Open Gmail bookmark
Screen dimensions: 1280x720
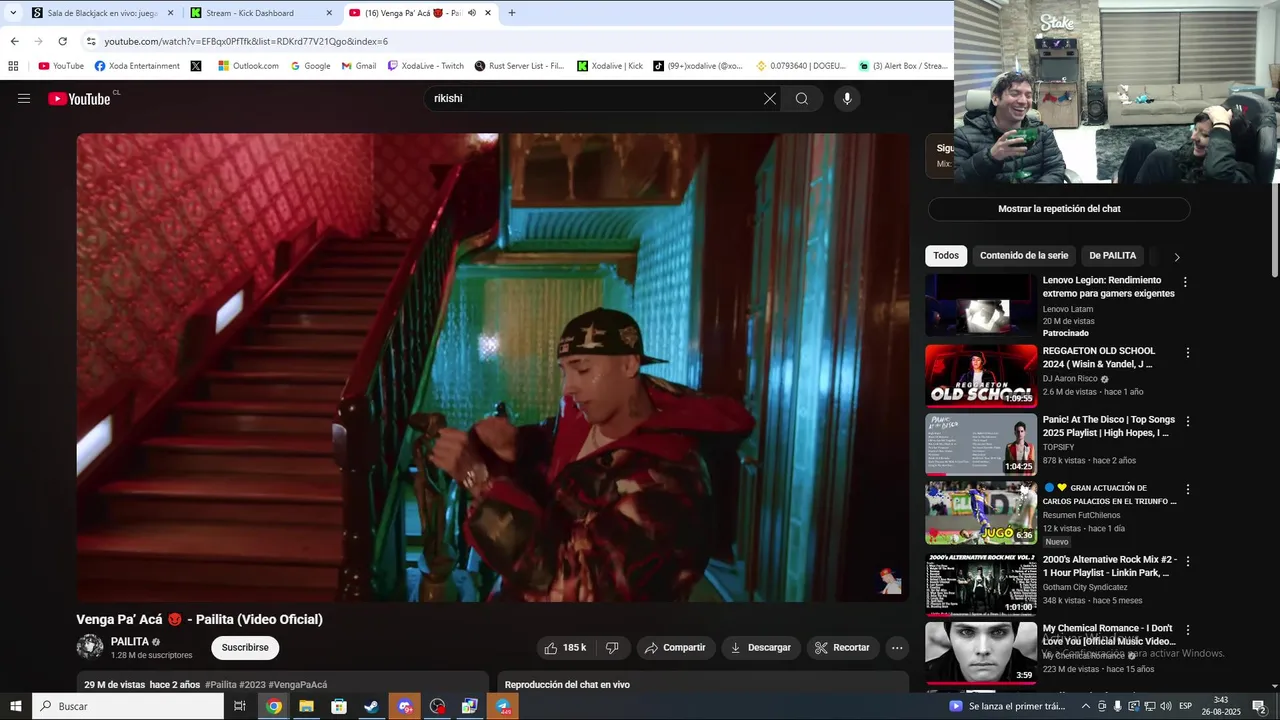click(x=359, y=66)
